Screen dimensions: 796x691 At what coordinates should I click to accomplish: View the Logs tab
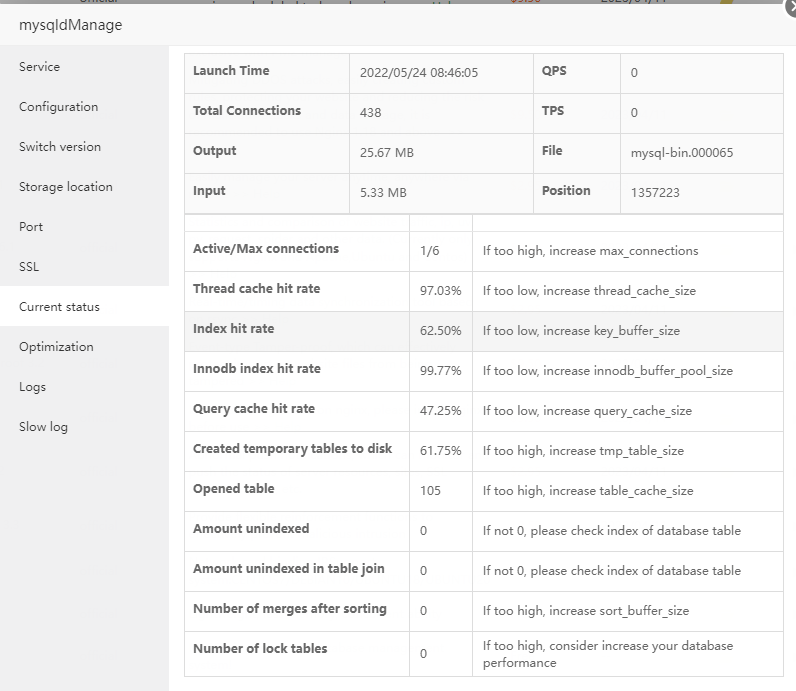[x=33, y=387]
